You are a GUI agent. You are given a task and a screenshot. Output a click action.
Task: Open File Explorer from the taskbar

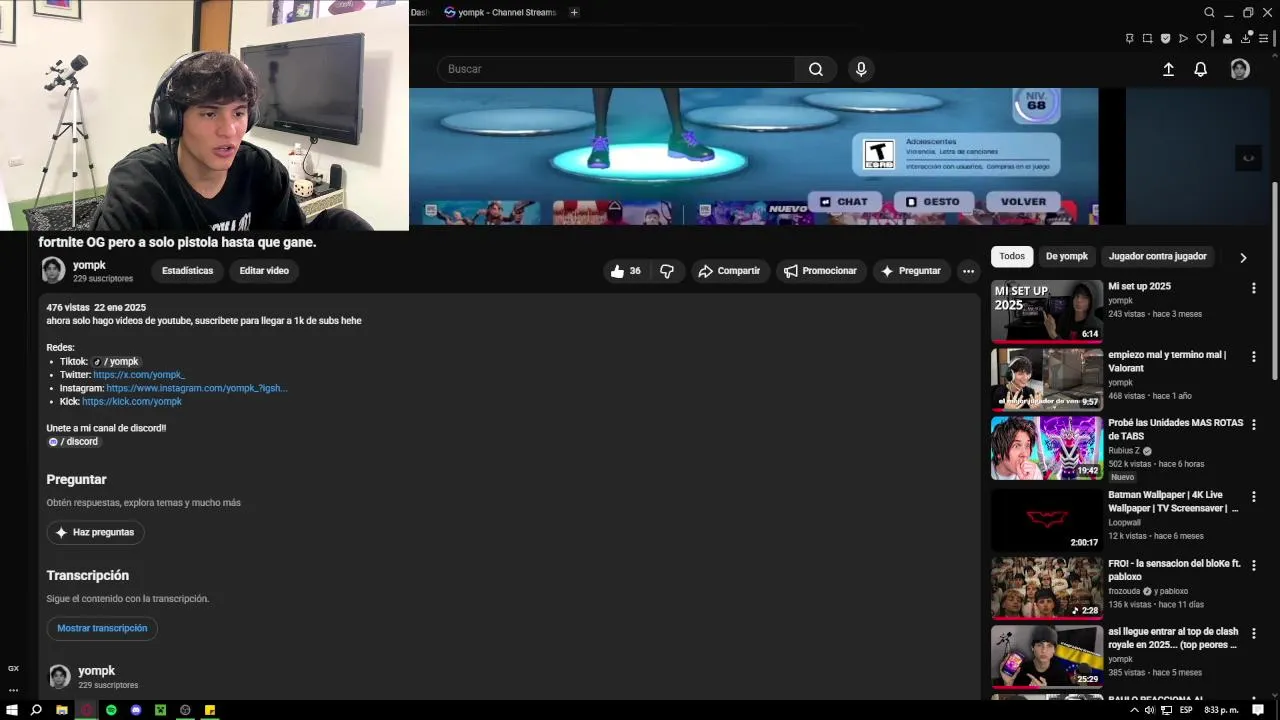(61, 710)
